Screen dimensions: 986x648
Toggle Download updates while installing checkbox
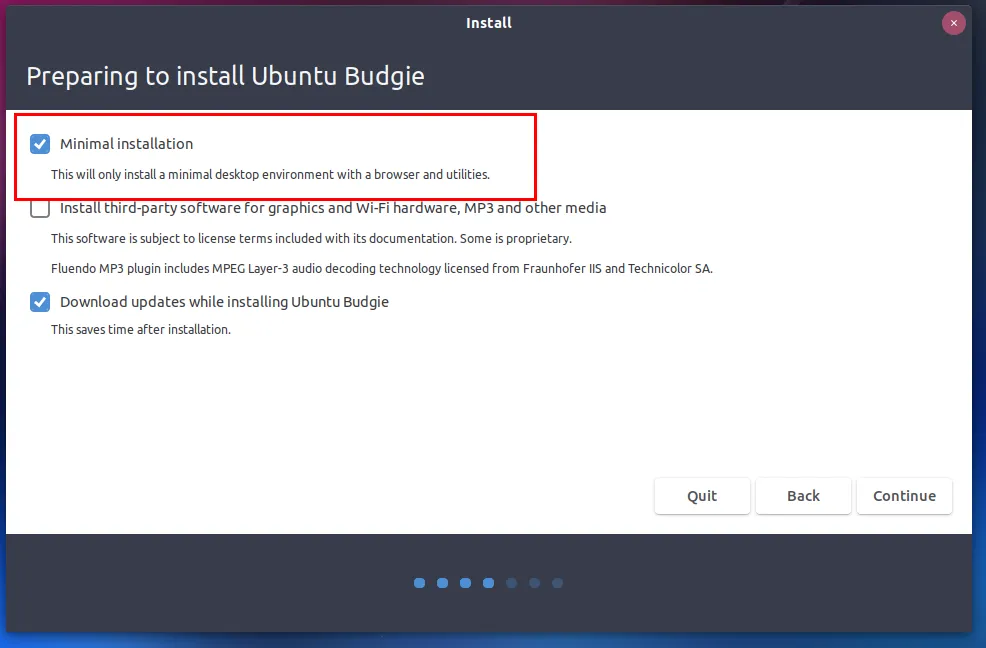40,302
